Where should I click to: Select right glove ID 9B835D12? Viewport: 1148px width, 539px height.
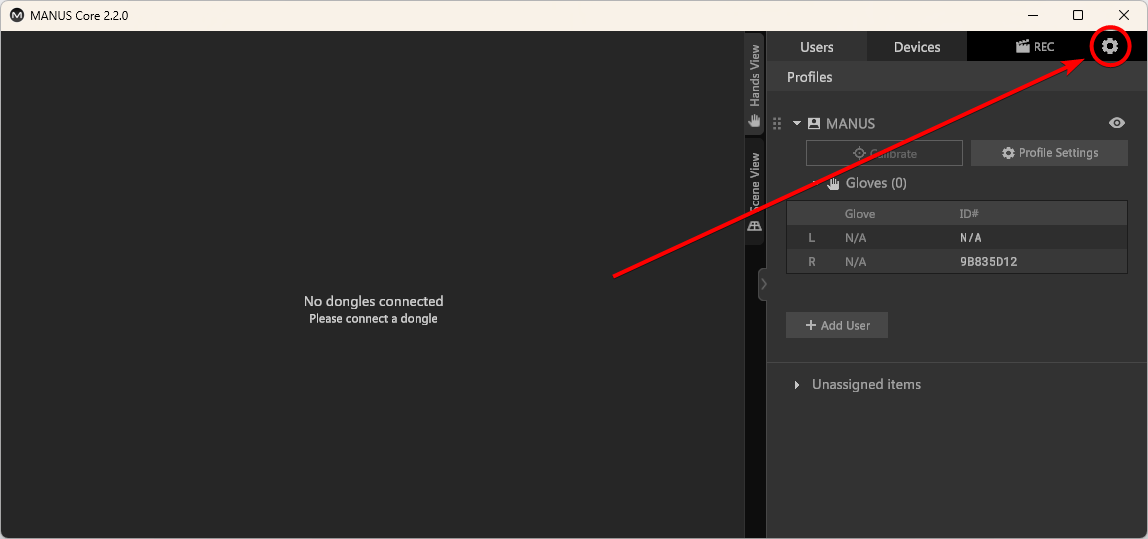[x=988, y=262]
